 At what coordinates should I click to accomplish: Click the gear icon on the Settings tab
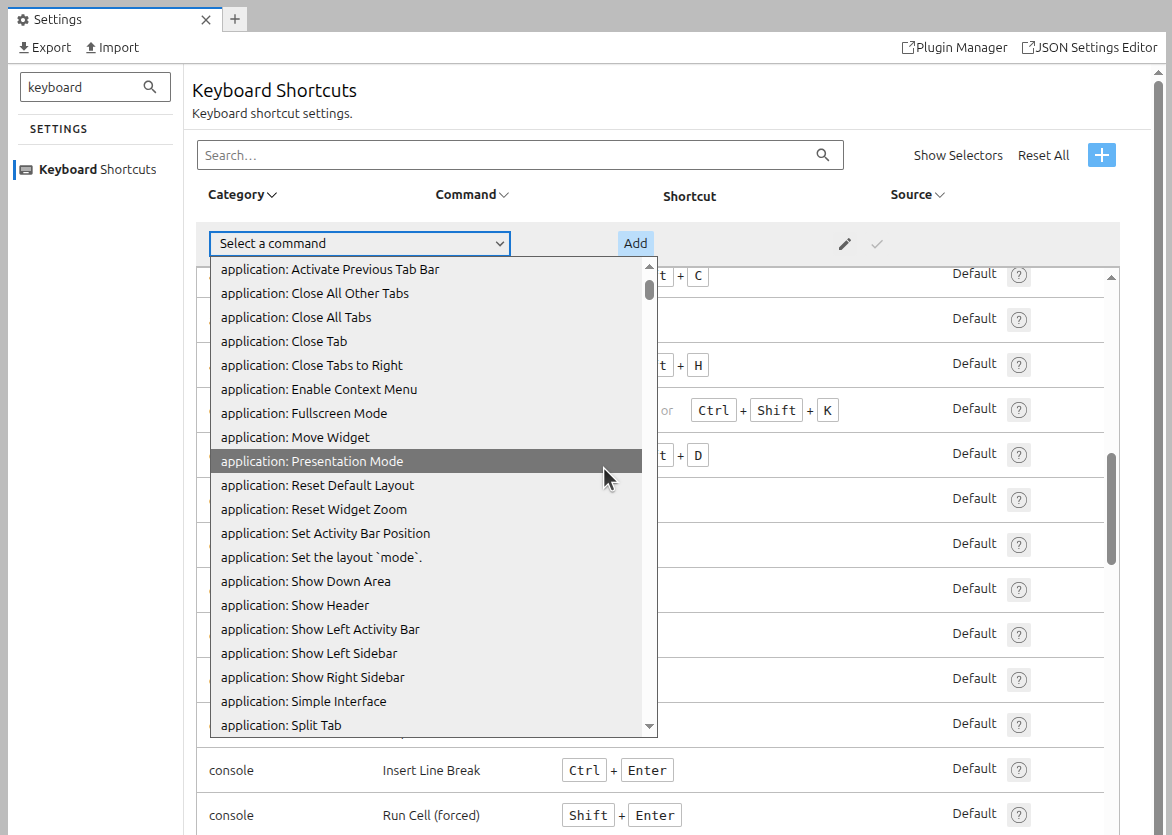[23, 20]
